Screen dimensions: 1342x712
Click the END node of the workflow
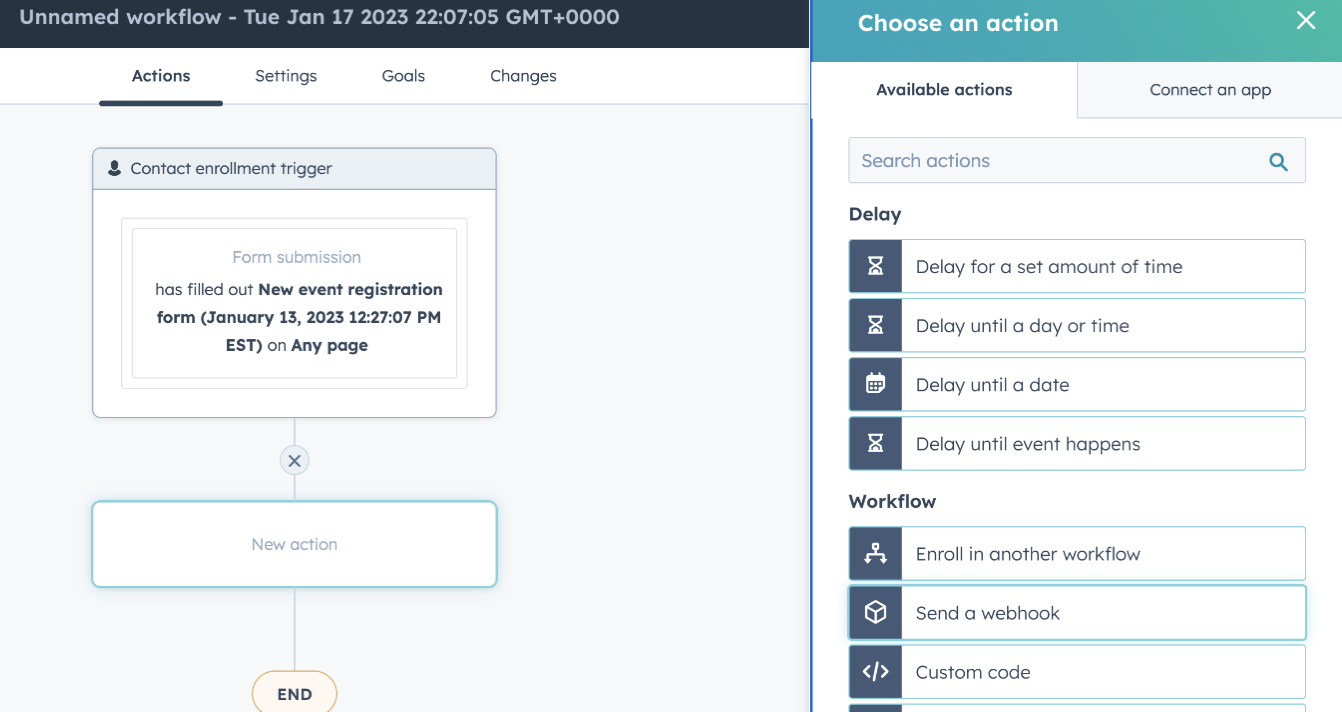tap(294, 694)
